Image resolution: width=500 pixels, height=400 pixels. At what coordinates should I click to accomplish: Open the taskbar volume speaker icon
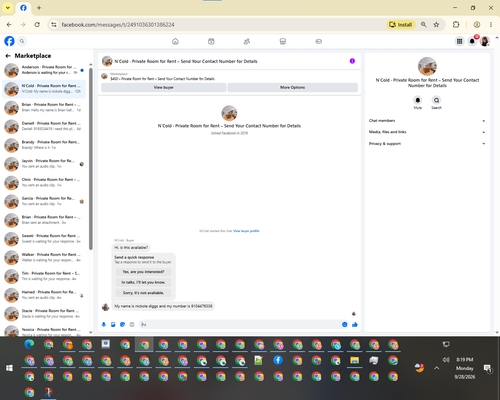tap(446, 360)
